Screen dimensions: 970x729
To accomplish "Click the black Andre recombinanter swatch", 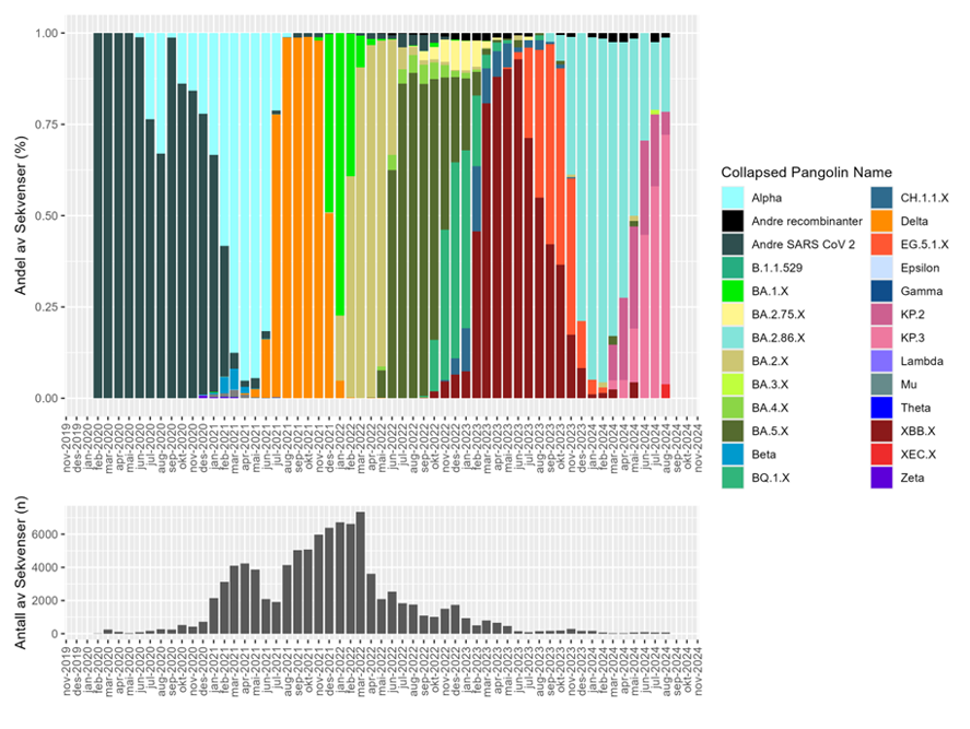I will coord(731,220).
